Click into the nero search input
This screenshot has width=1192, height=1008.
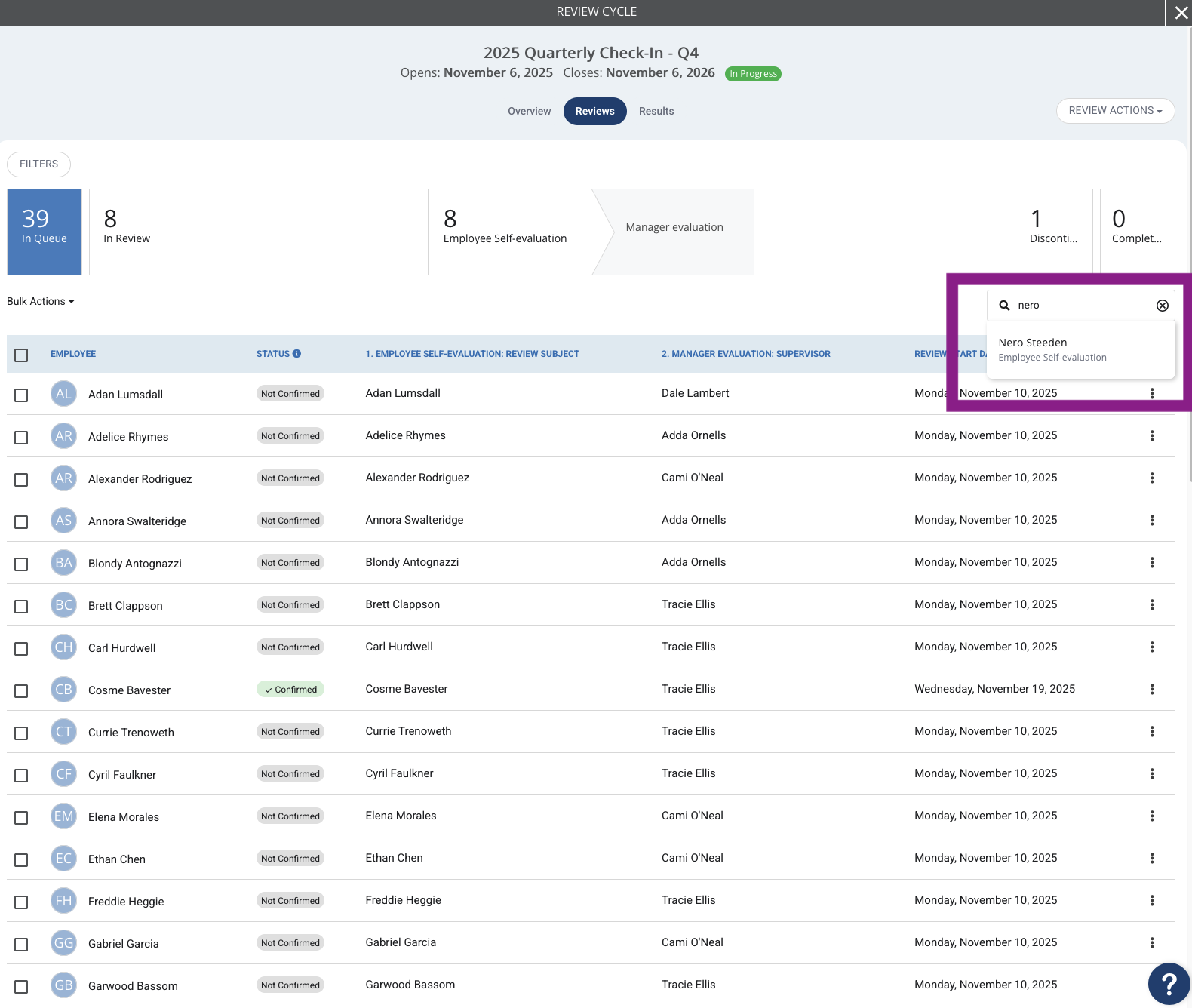pyautogui.click(x=1083, y=306)
